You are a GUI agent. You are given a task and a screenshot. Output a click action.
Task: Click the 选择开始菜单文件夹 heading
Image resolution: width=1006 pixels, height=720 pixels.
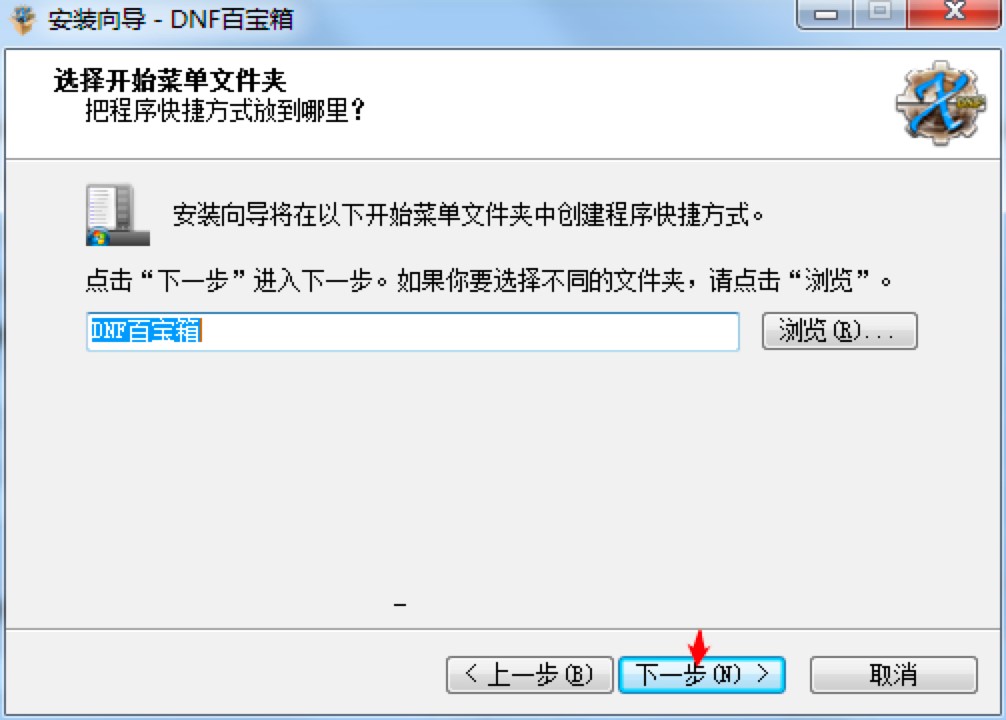(170, 80)
